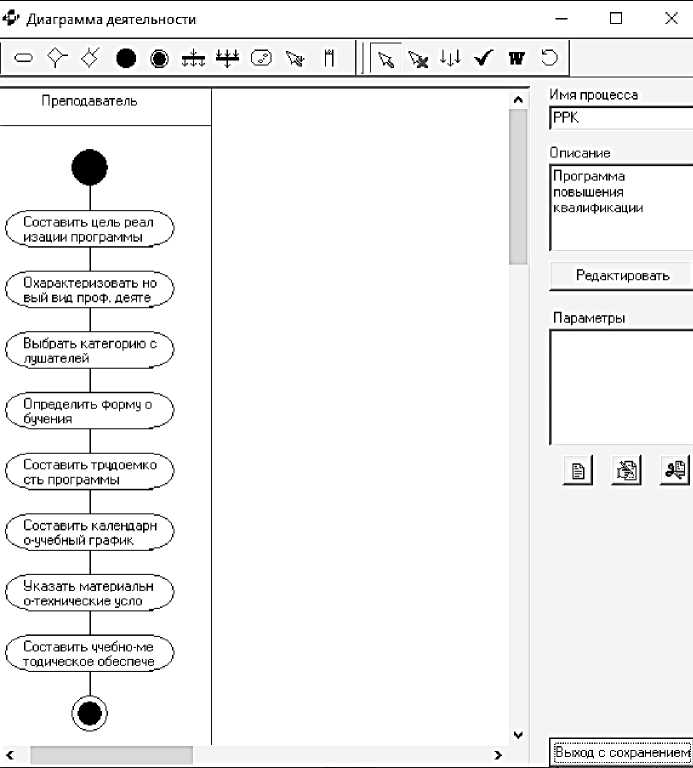Select activity 'Указать материально-технические усло'
693x768 pixels.
point(90,593)
